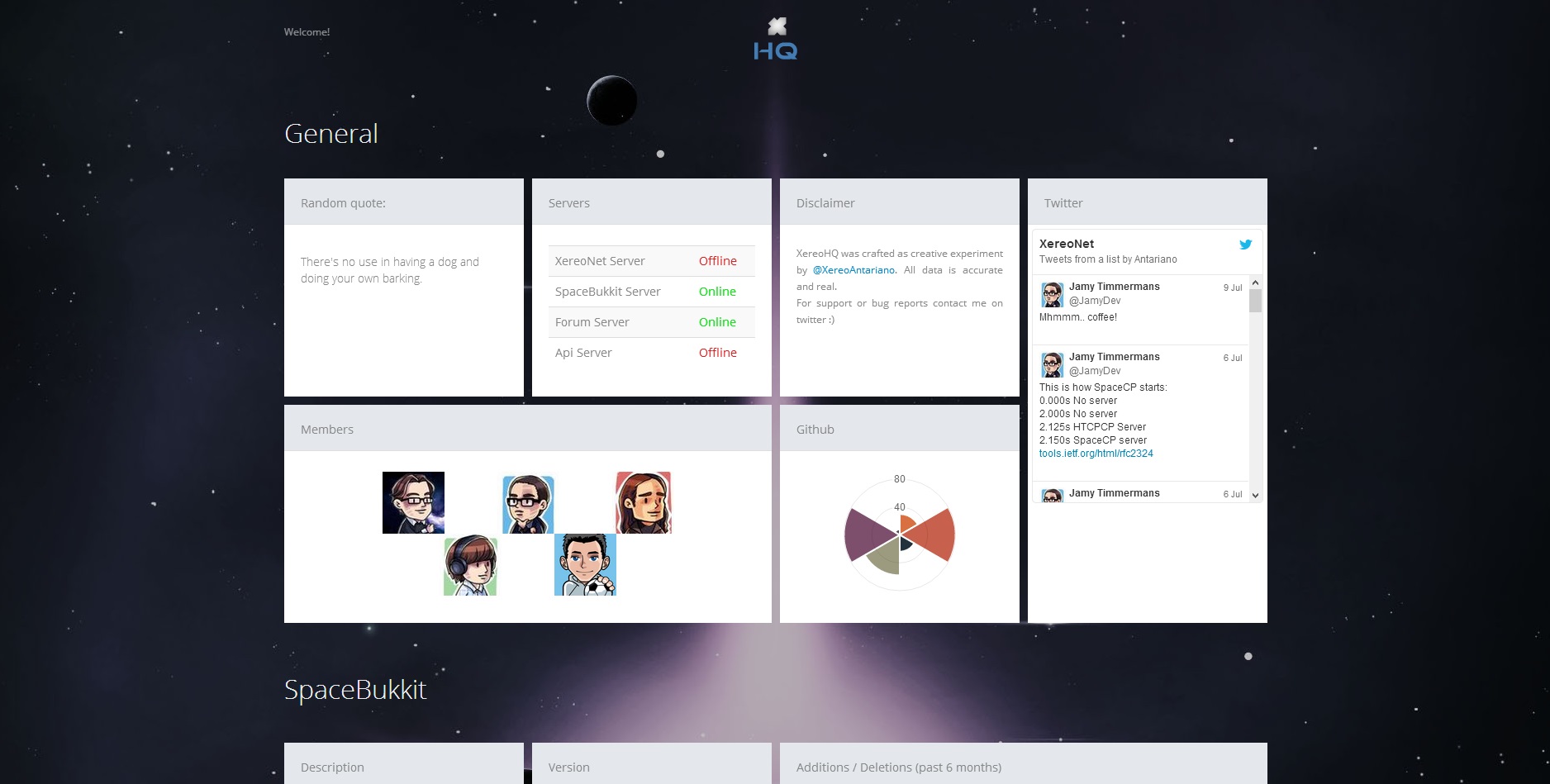1550x784 pixels.
Task: Click the Forum Server row
Action: coord(652,322)
